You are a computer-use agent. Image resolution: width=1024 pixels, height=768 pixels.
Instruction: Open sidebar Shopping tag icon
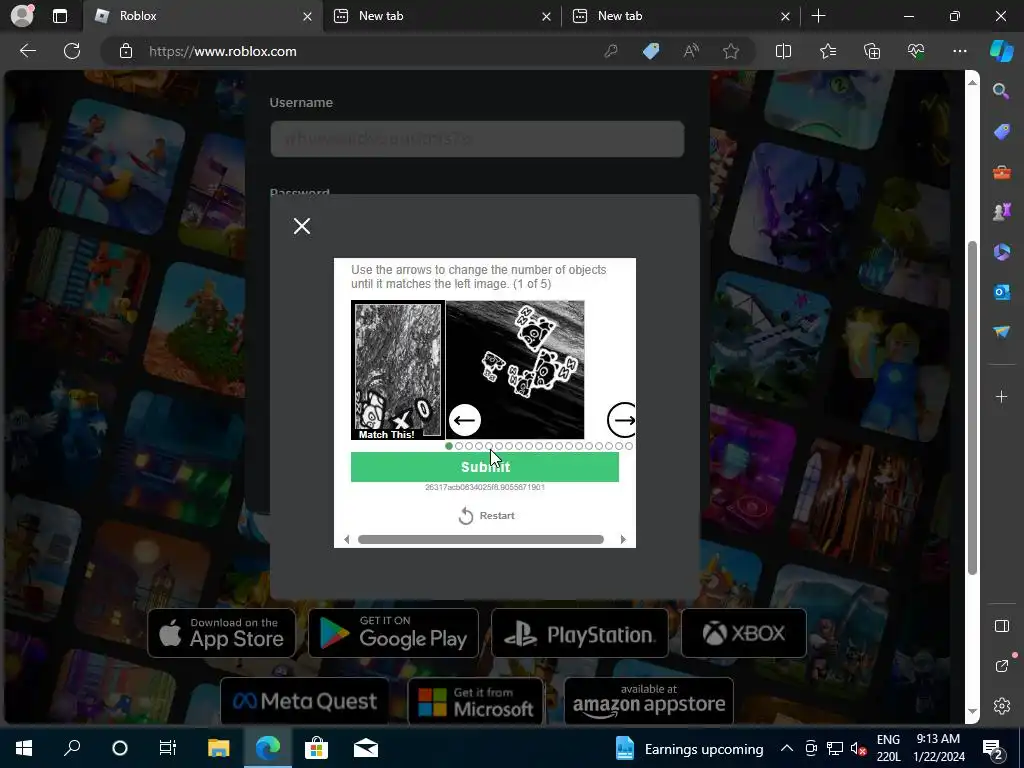coord(1001,132)
